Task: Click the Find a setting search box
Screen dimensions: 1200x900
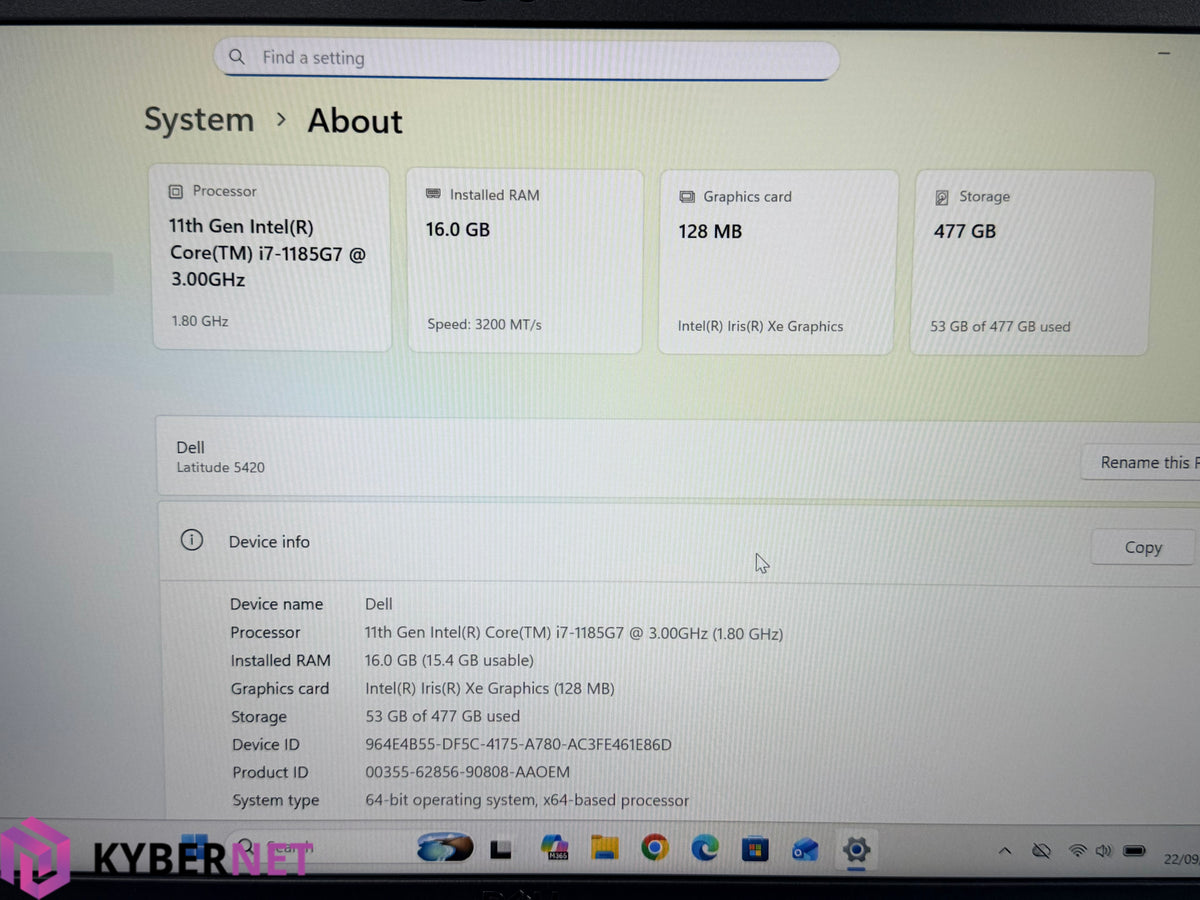Action: click(526, 59)
